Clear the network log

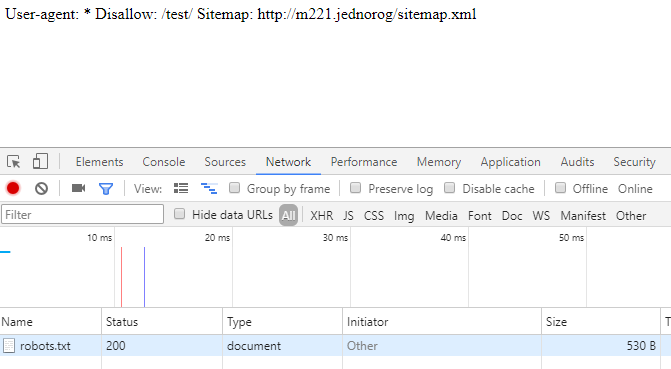(42, 188)
